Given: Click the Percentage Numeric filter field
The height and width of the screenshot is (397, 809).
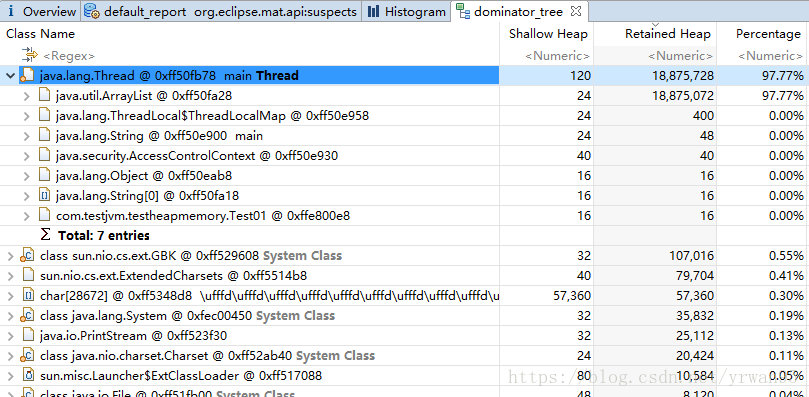Looking at the screenshot, I should coord(770,56).
